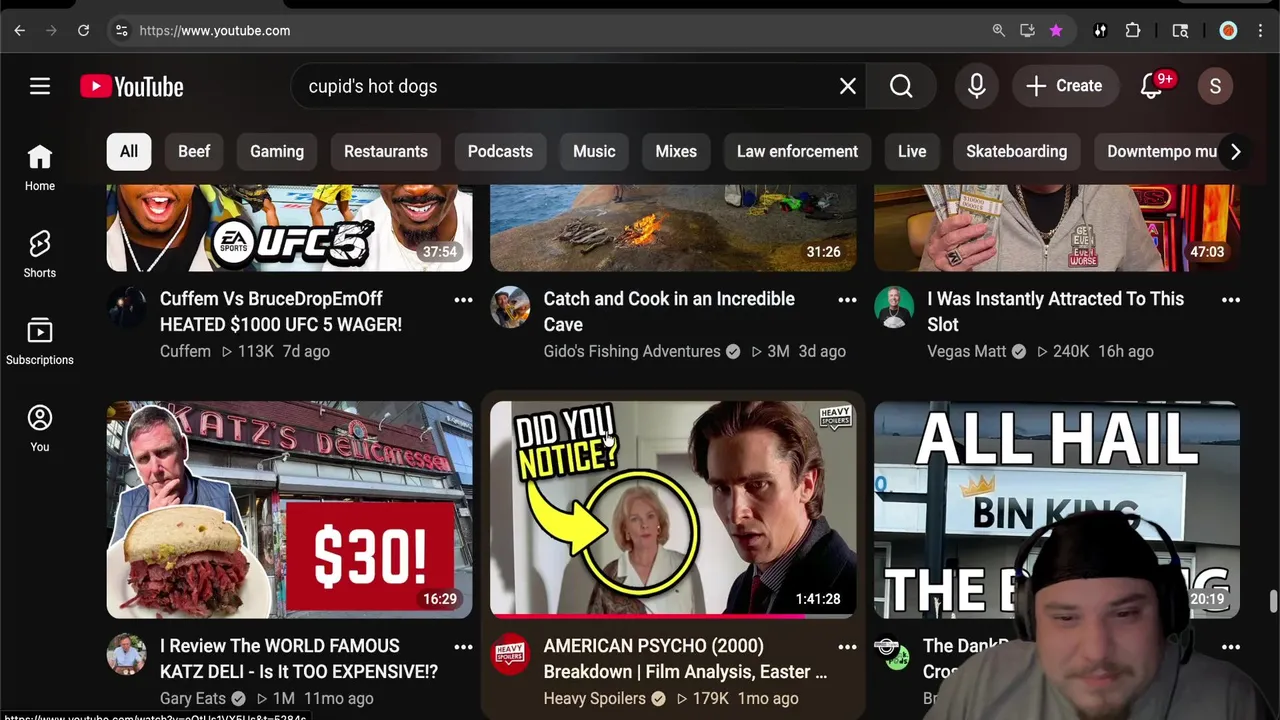Go to Home in sidebar
Screen dimensions: 1280x720
(40, 167)
